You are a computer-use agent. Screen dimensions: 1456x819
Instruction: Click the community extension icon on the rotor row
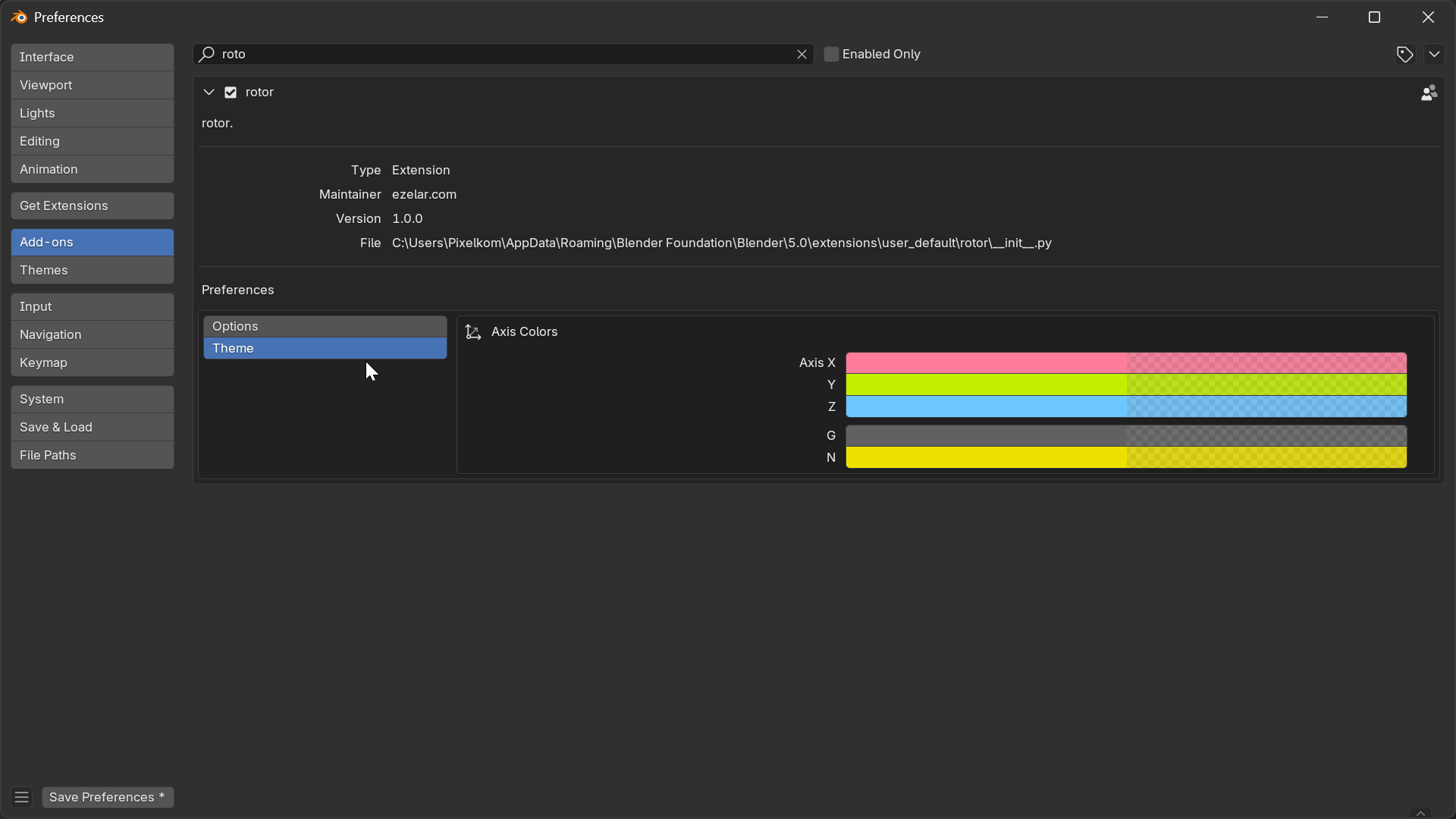pos(1429,92)
